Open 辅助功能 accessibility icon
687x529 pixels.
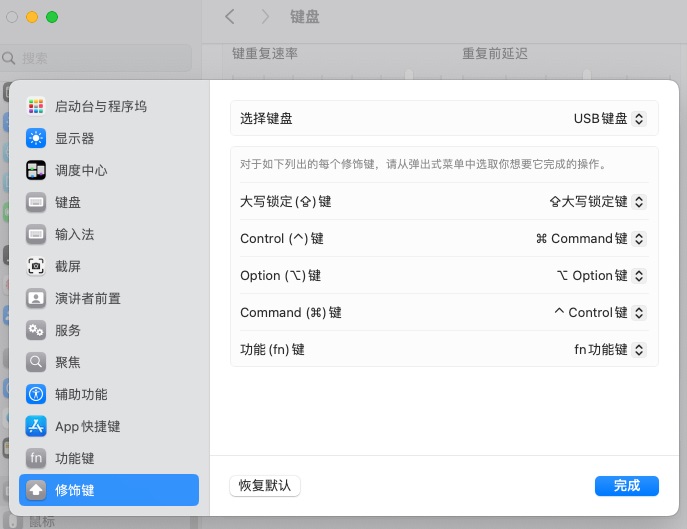coord(36,394)
